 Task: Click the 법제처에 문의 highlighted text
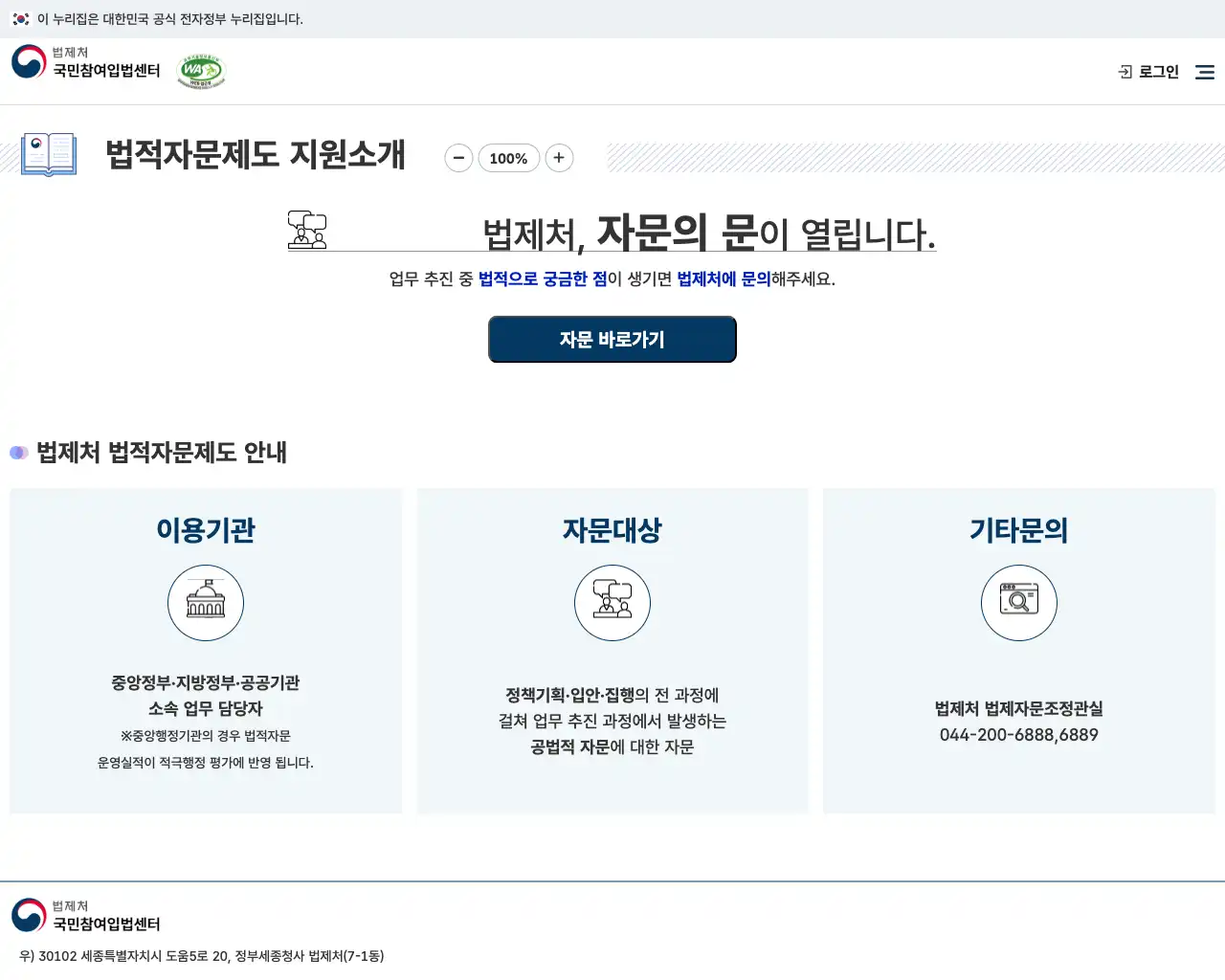[724, 279]
